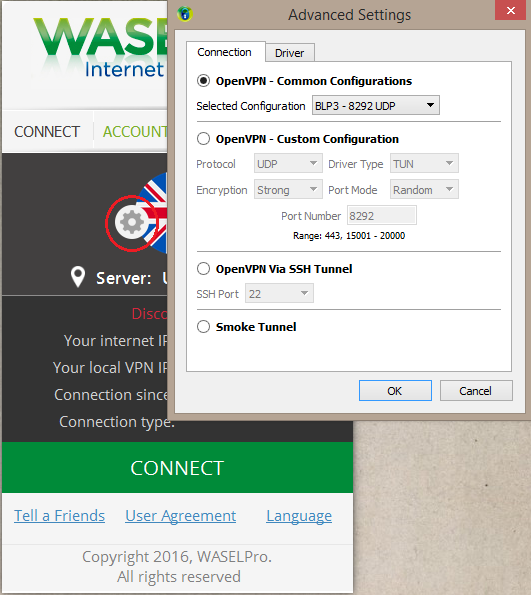Click the UK flag server icon

(154, 213)
